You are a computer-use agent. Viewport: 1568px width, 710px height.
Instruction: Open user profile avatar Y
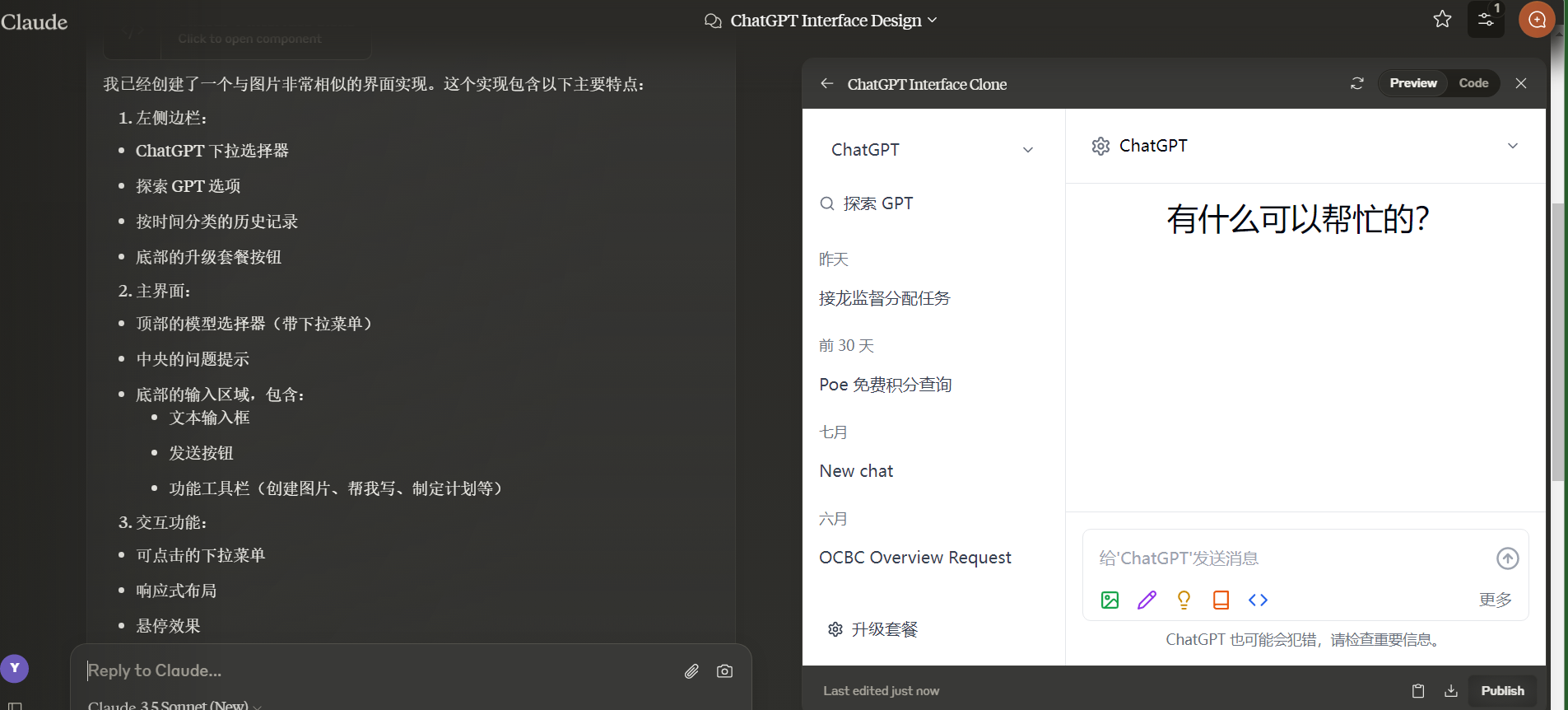[15, 668]
